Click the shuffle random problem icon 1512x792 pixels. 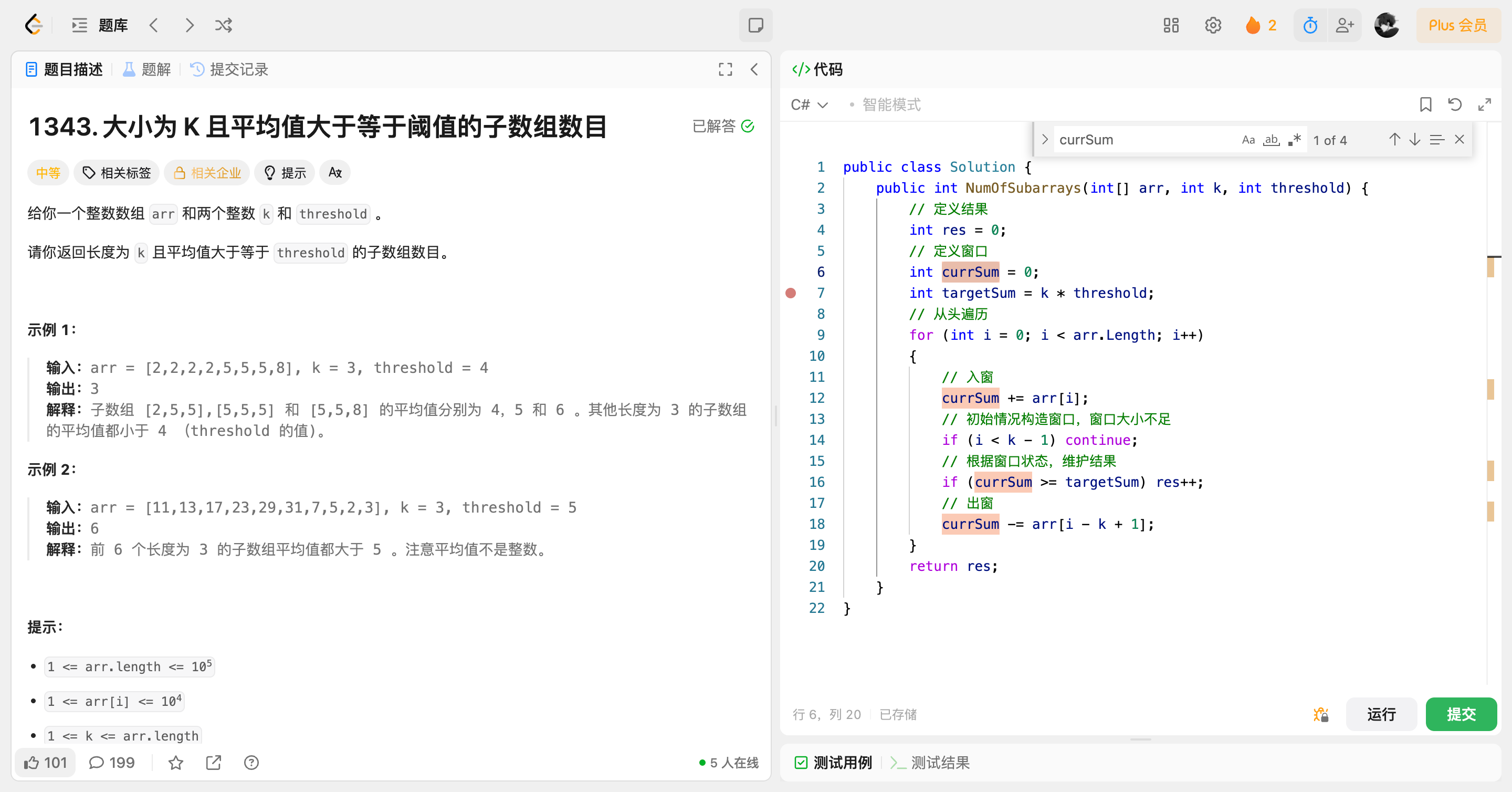tap(223, 25)
